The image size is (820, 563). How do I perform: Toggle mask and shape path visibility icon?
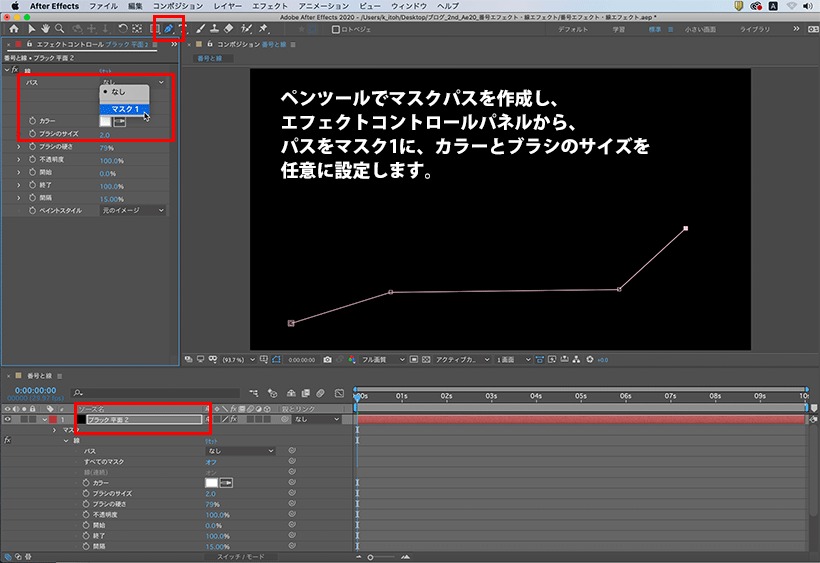276,360
